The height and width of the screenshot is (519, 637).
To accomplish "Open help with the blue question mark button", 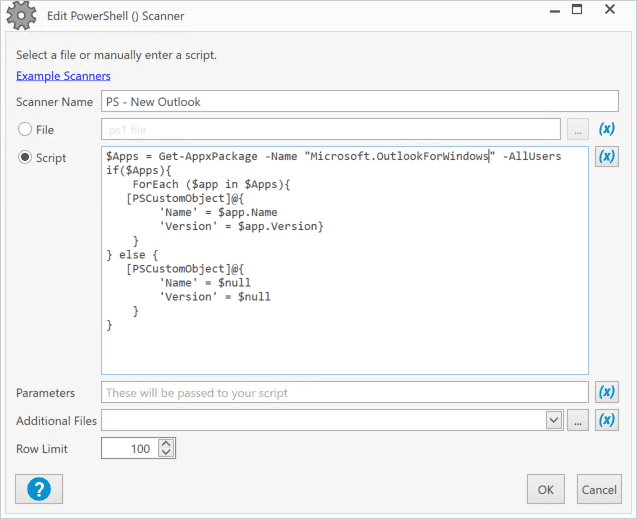I will tap(39, 489).
